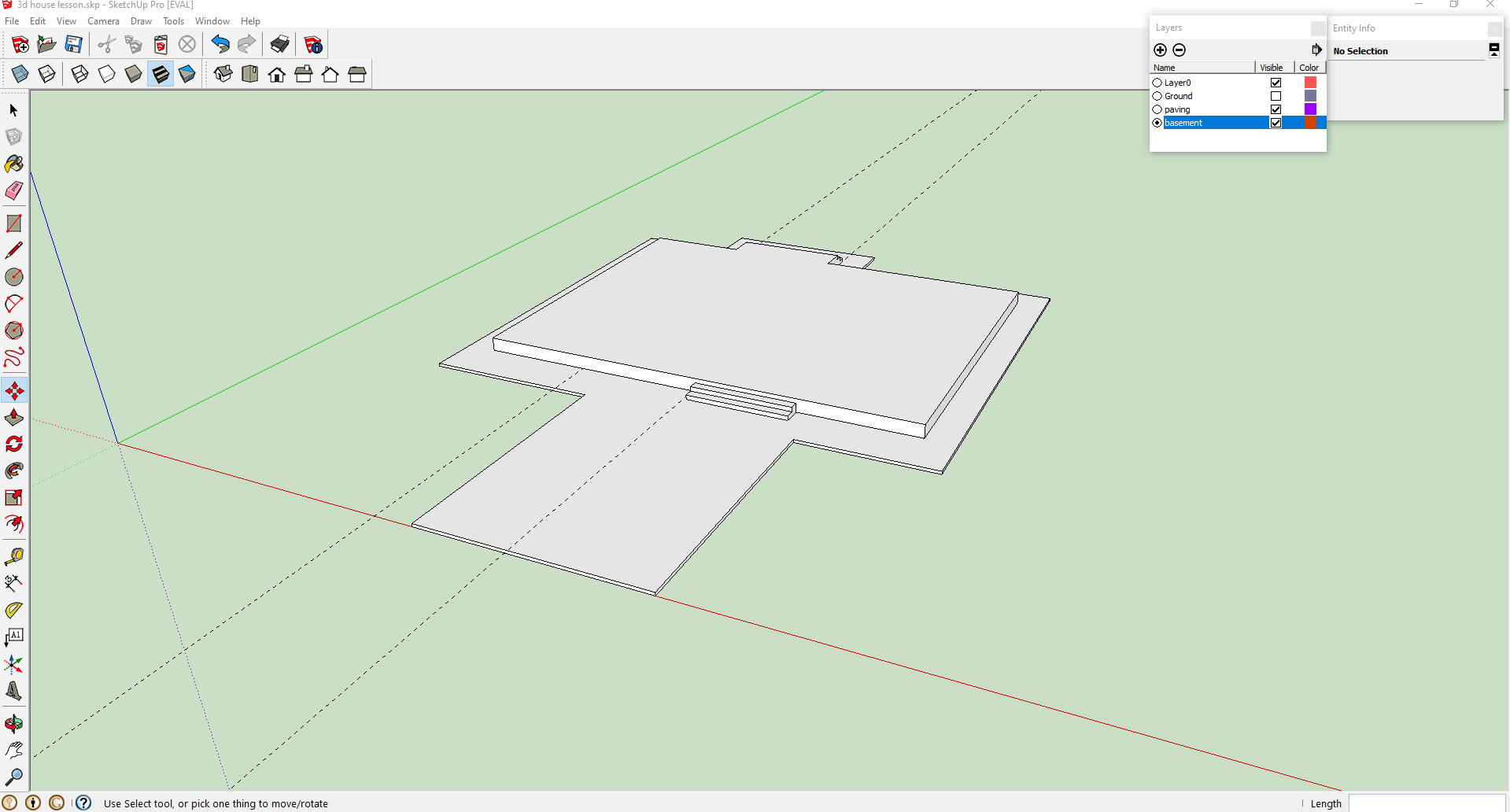Choose the Rotate tool
1510x812 pixels.
pos(13,444)
